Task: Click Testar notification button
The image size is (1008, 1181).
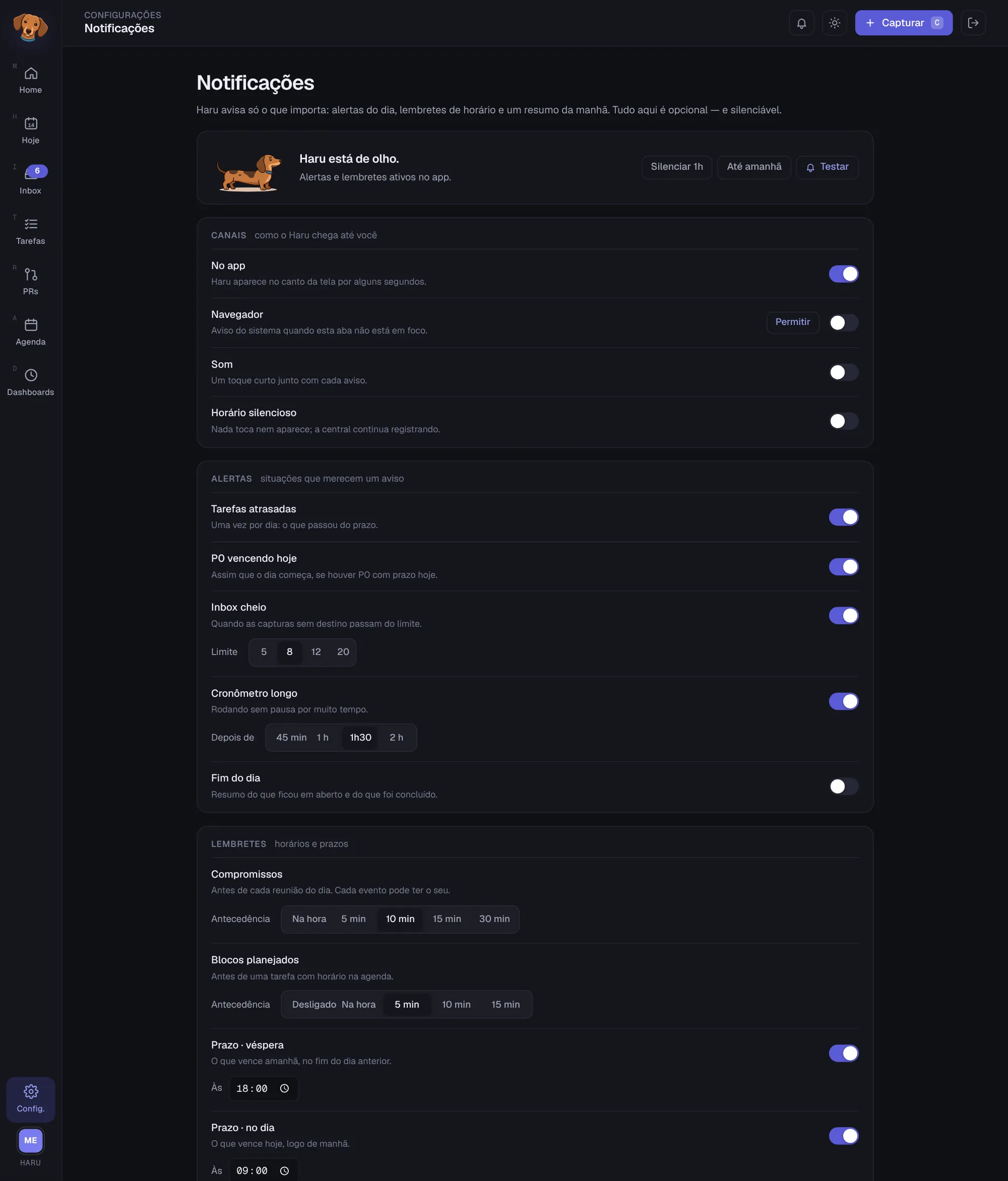Action: [x=827, y=167]
